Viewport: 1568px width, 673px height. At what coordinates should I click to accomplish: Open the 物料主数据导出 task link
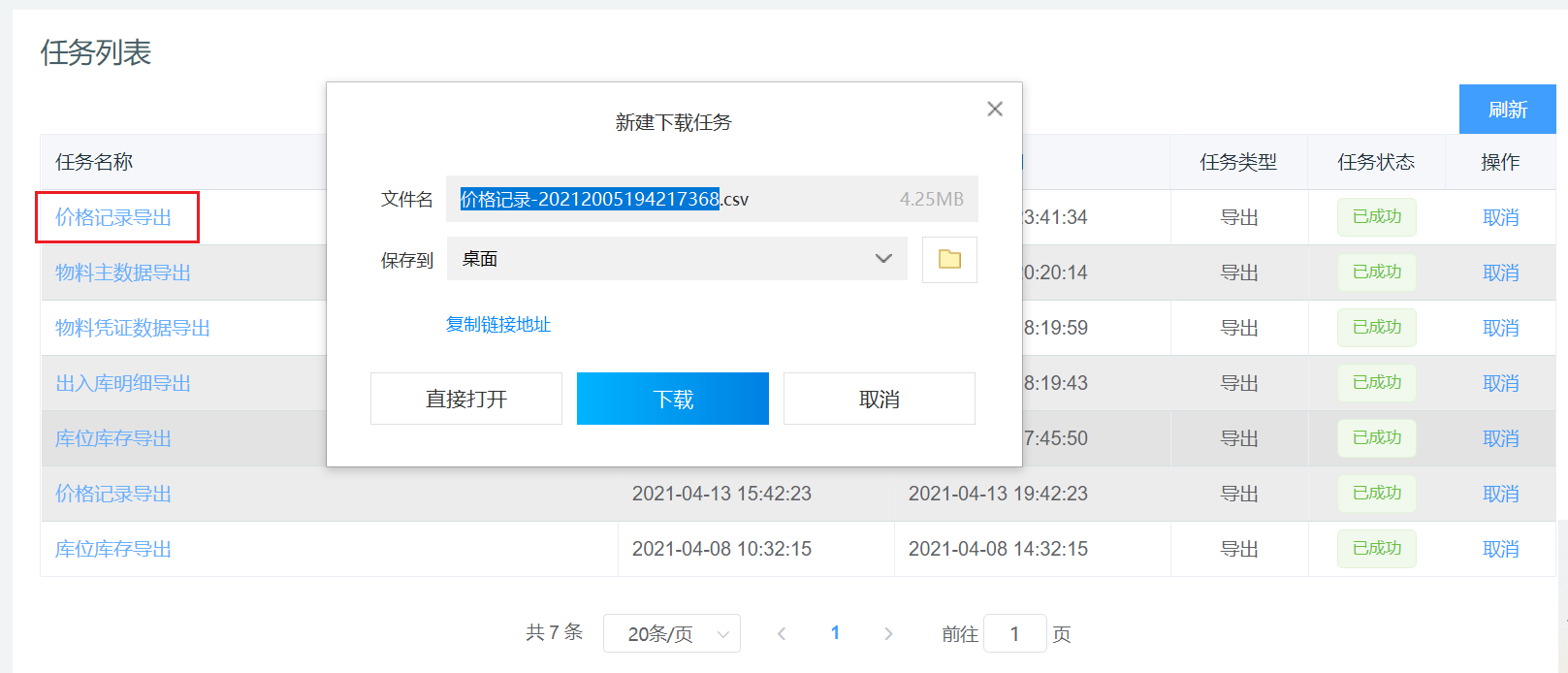click(x=123, y=272)
